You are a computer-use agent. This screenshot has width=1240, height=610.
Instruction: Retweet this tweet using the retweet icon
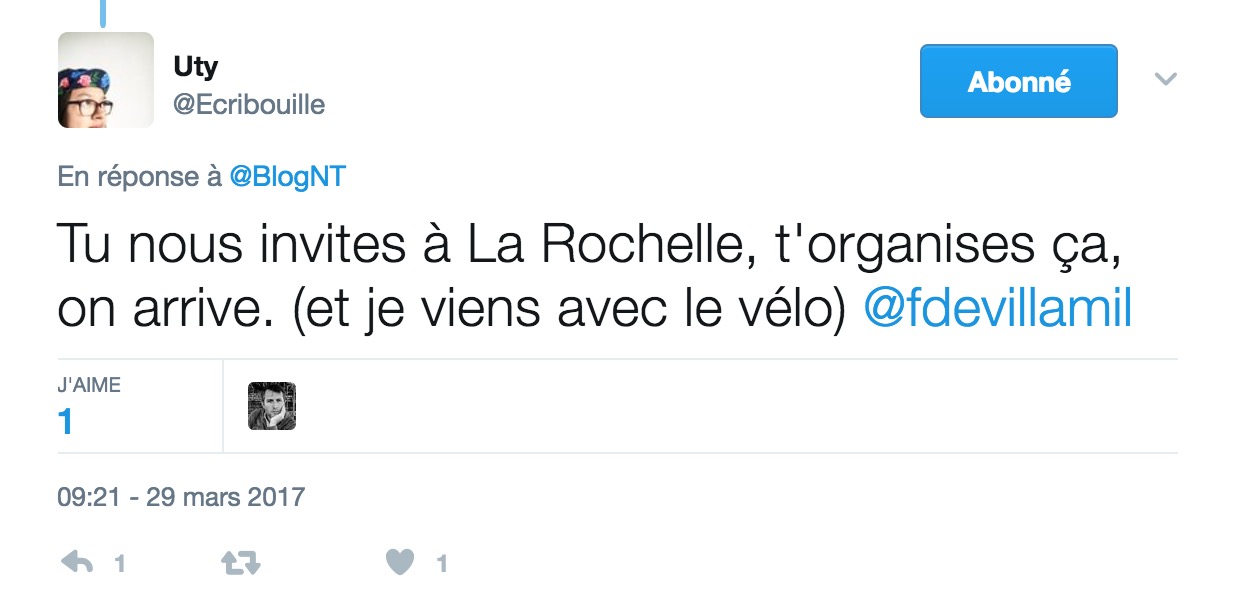pos(240,563)
